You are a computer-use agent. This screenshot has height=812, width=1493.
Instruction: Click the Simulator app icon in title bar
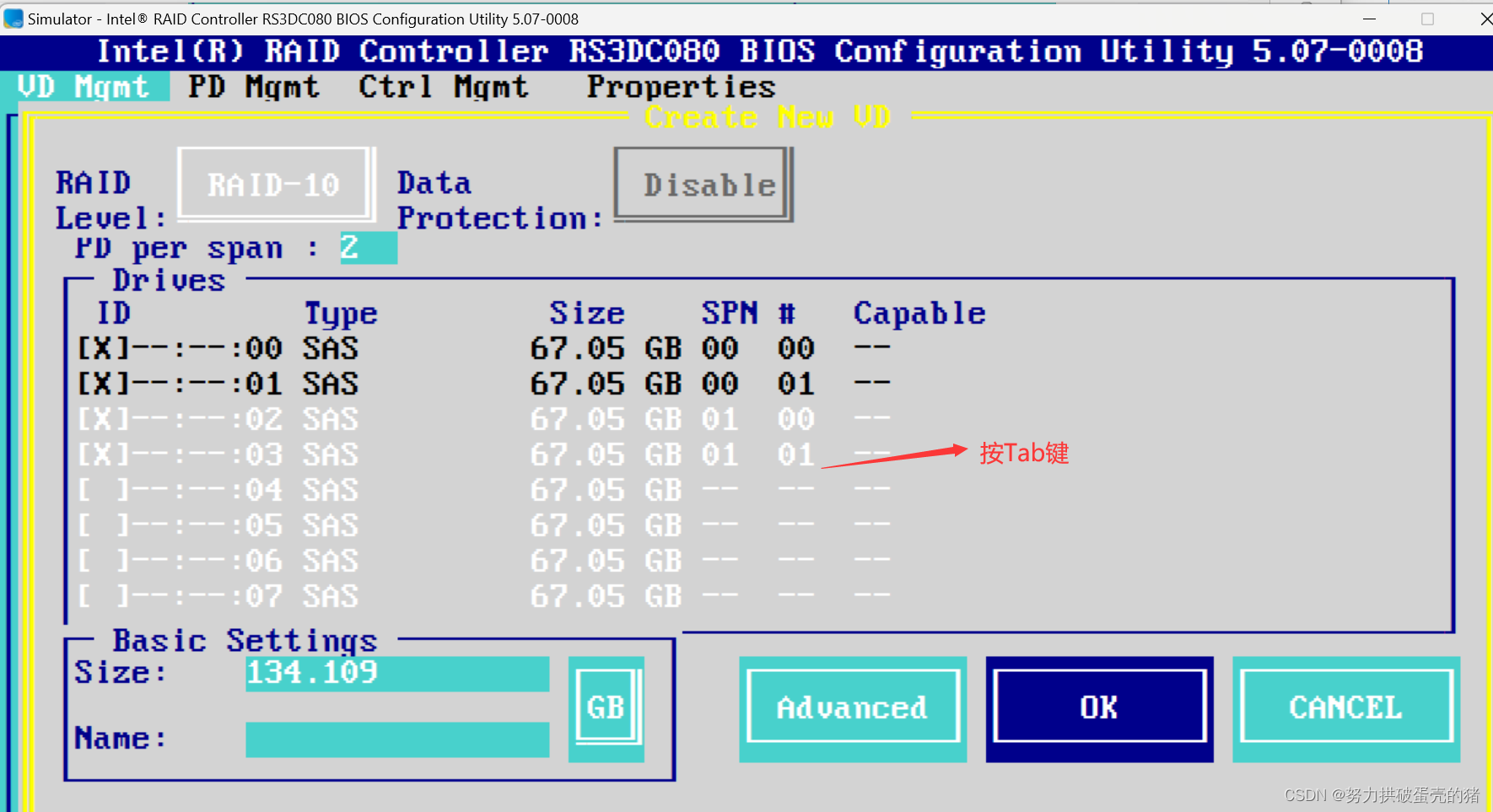[x=13, y=18]
